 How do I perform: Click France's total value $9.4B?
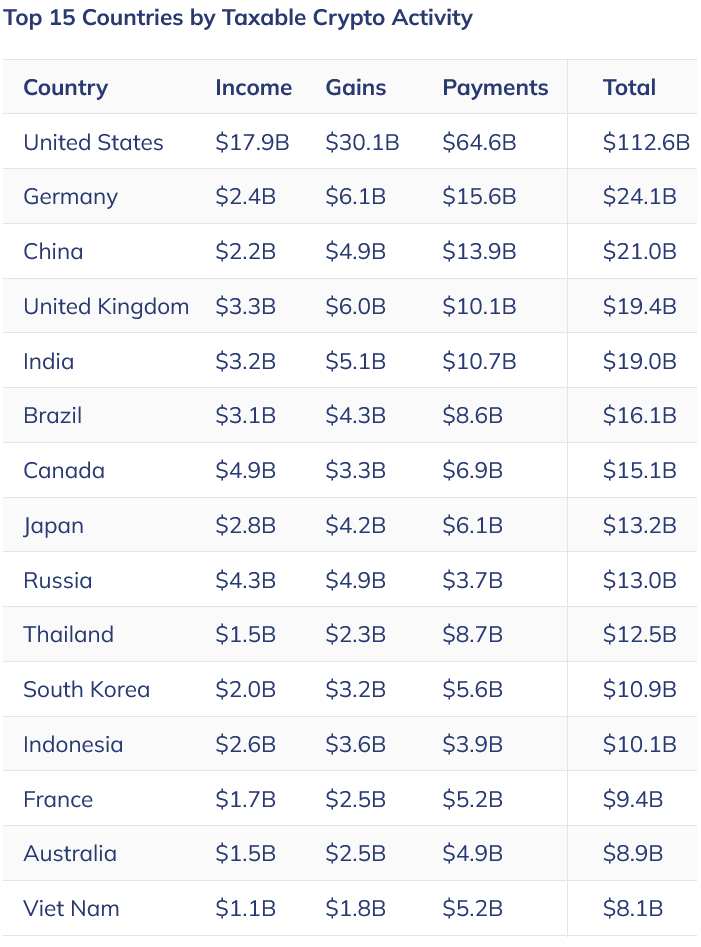pyautogui.click(x=633, y=800)
